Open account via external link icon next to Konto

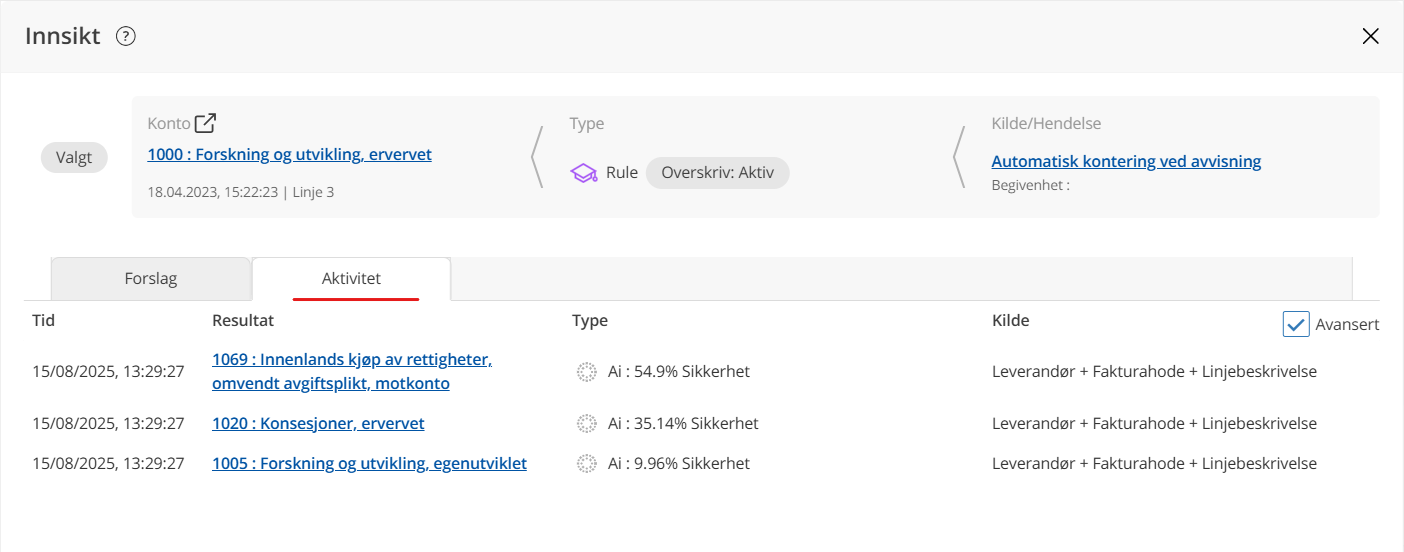pos(205,123)
